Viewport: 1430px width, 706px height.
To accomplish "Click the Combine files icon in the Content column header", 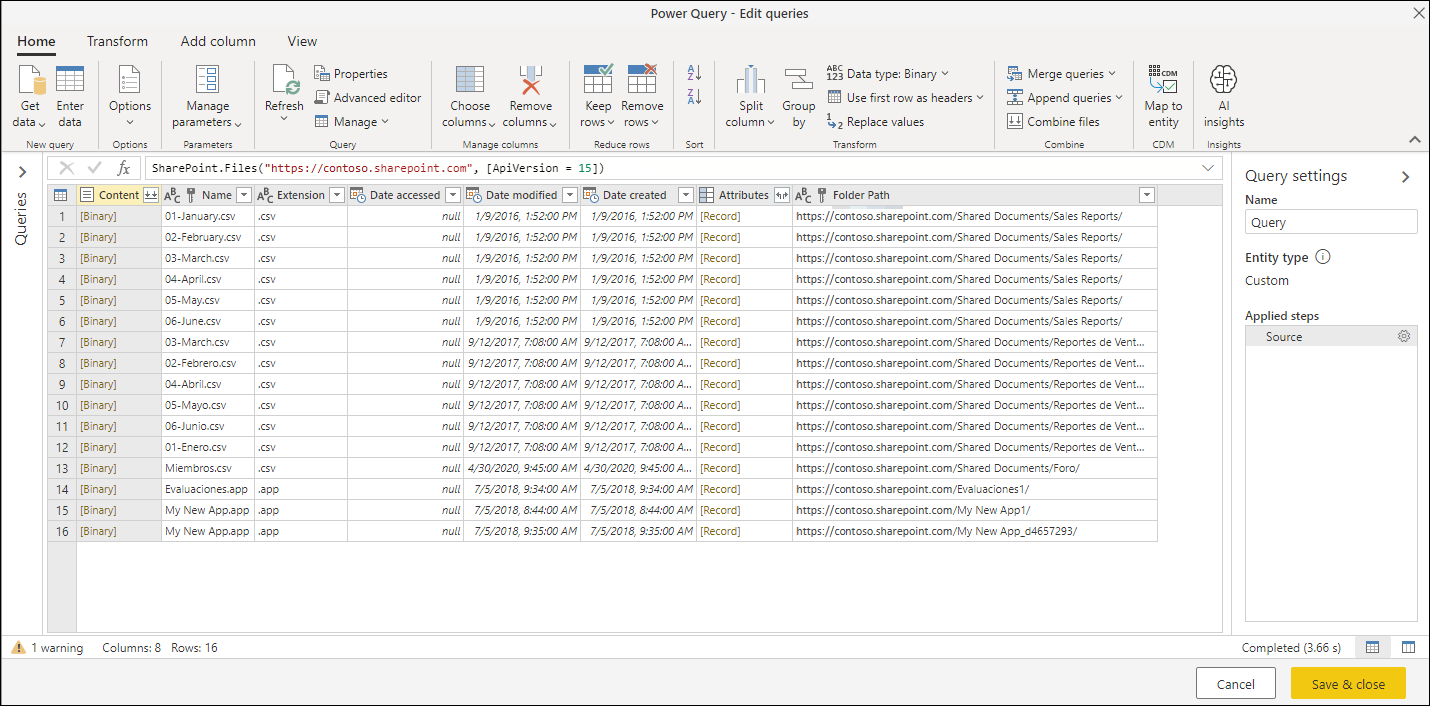I will coord(151,195).
